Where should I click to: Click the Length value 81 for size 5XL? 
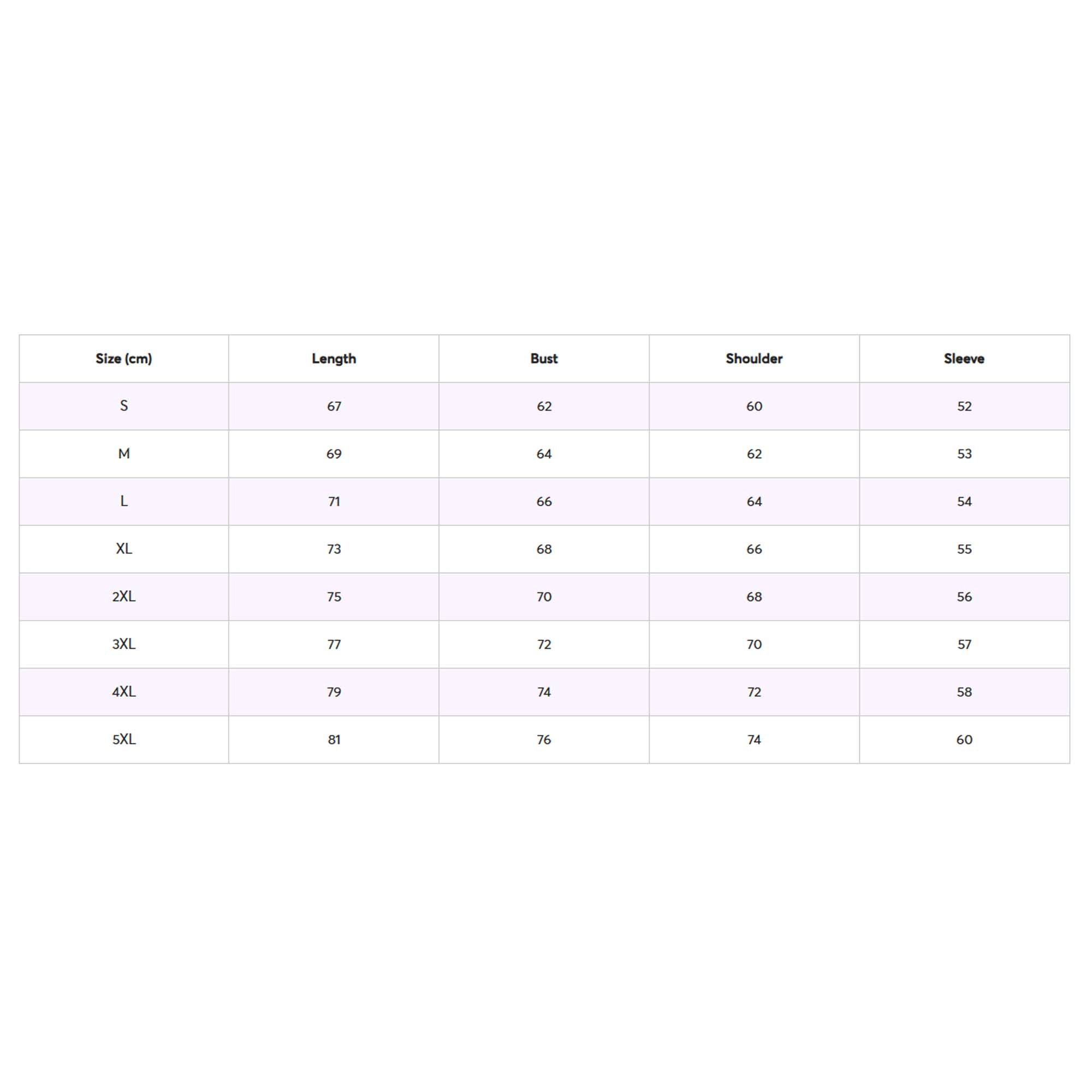click(x=334, y=739)
